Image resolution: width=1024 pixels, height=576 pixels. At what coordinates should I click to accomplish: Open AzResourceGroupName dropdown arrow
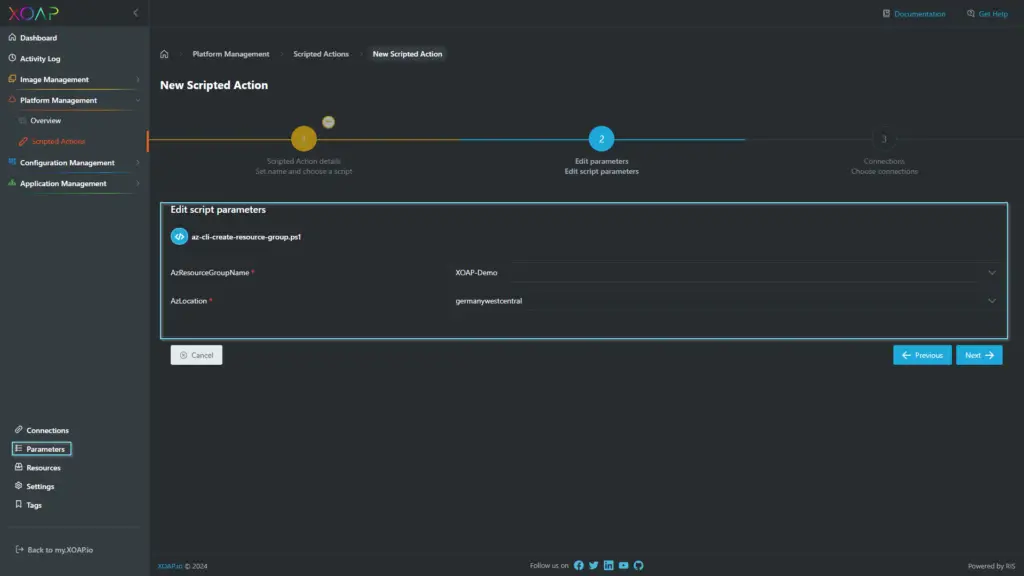point(992,273)
